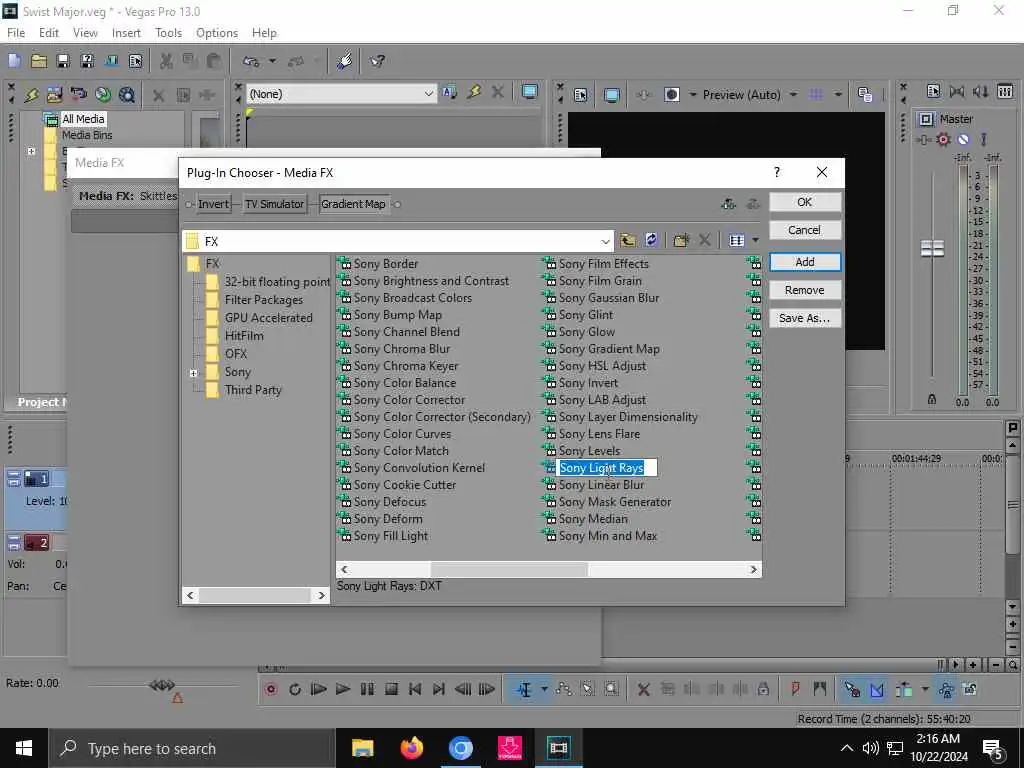Open a project with the folder icon
Viewport: 1024px width, 768px height.
[39, 61]
